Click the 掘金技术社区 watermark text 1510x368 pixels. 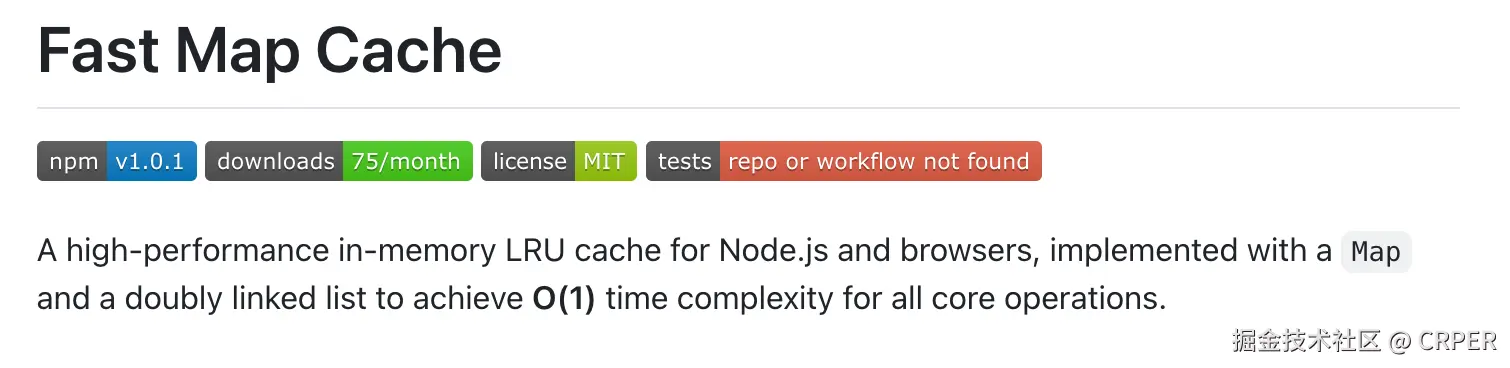1306,340
